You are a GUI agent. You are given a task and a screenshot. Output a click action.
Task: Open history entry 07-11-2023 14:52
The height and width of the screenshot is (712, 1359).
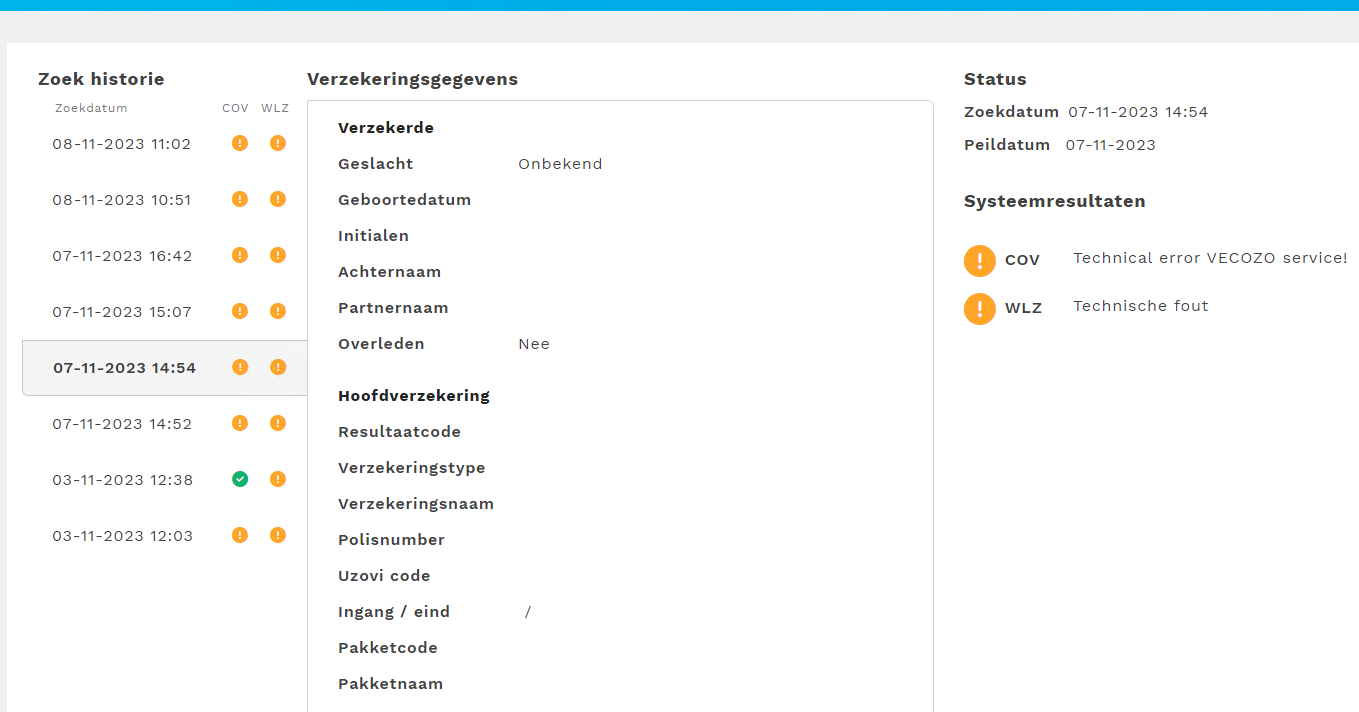pyautogui.click(x=121, y=424)
